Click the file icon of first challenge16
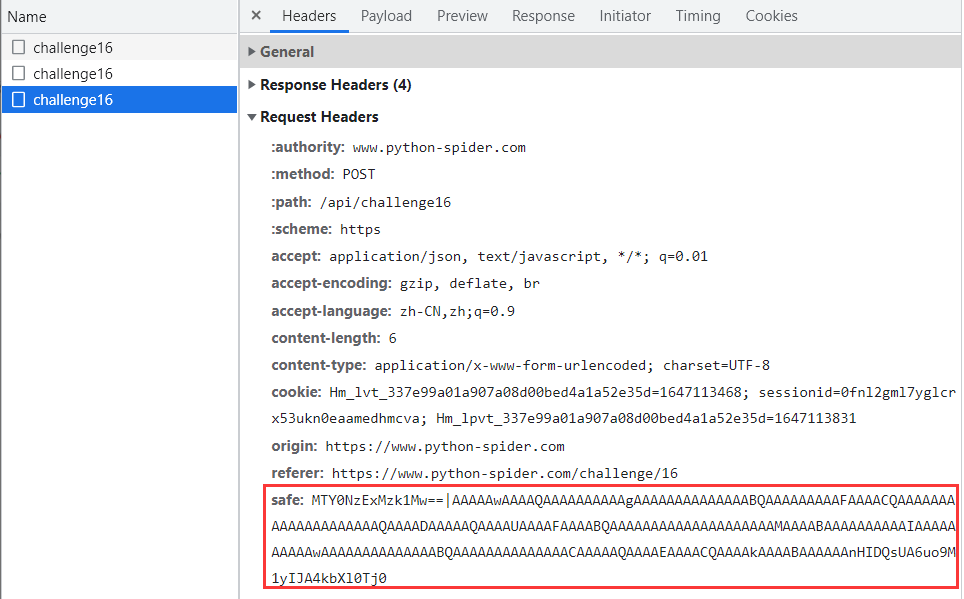964x599 pixels. pyautogui.click(x=18, y=47)
